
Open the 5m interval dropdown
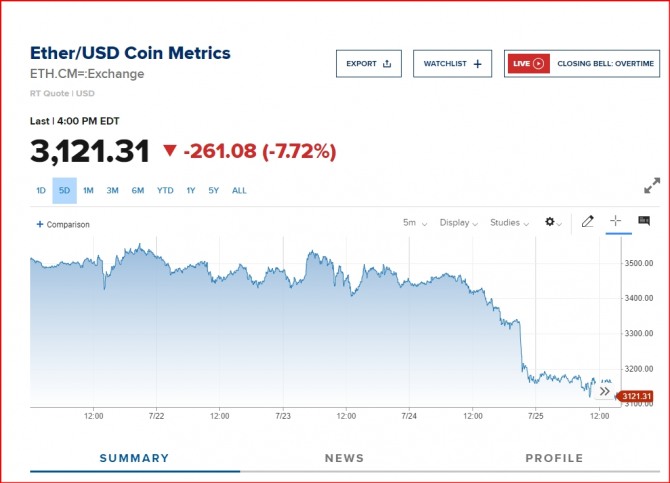point(415,223)
